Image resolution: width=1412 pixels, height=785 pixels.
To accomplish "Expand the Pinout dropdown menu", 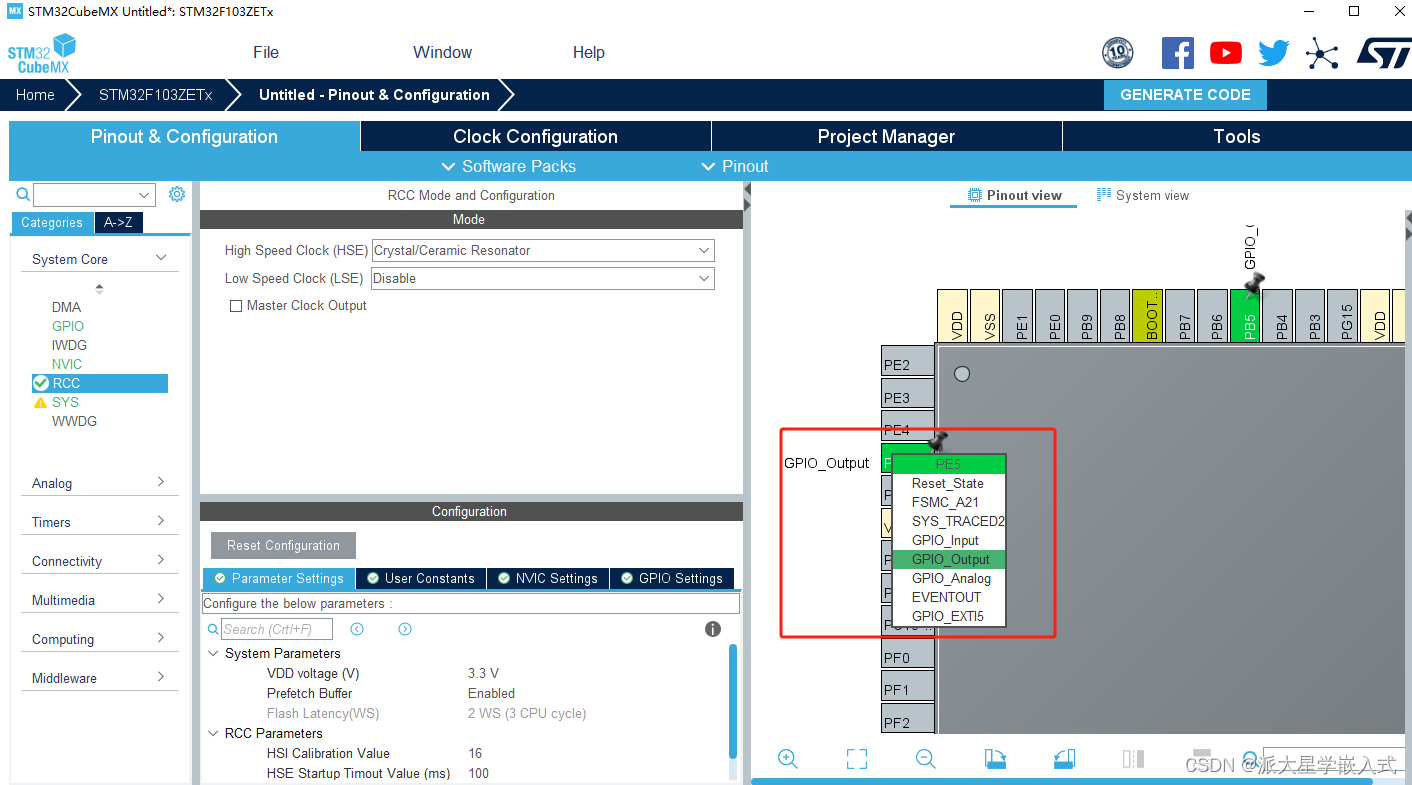I will click(735, 166).
